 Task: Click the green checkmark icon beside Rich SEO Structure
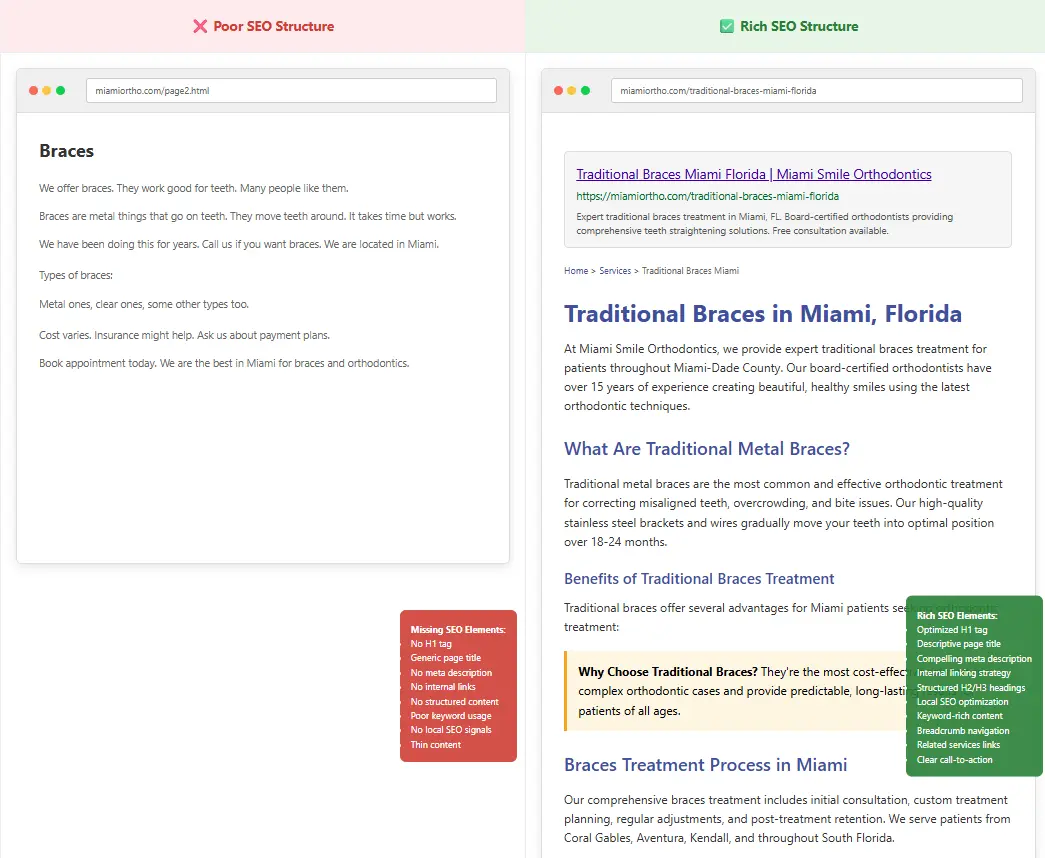726,26
